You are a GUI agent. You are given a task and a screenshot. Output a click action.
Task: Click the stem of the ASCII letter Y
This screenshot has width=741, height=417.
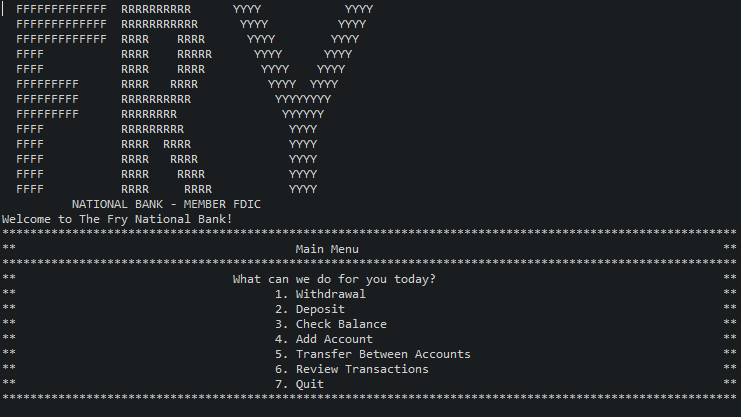[303, 159]
